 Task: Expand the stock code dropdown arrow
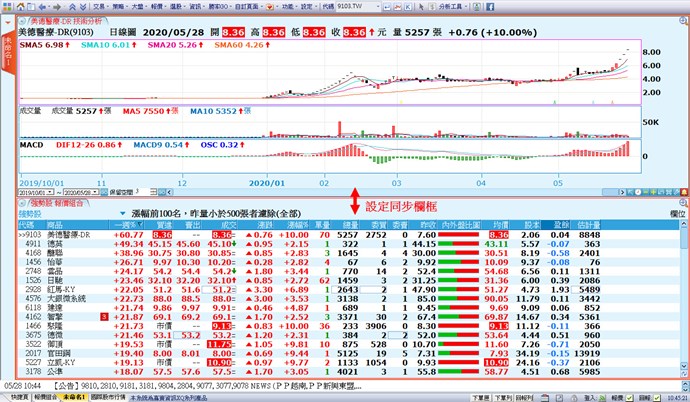(378, 7)
